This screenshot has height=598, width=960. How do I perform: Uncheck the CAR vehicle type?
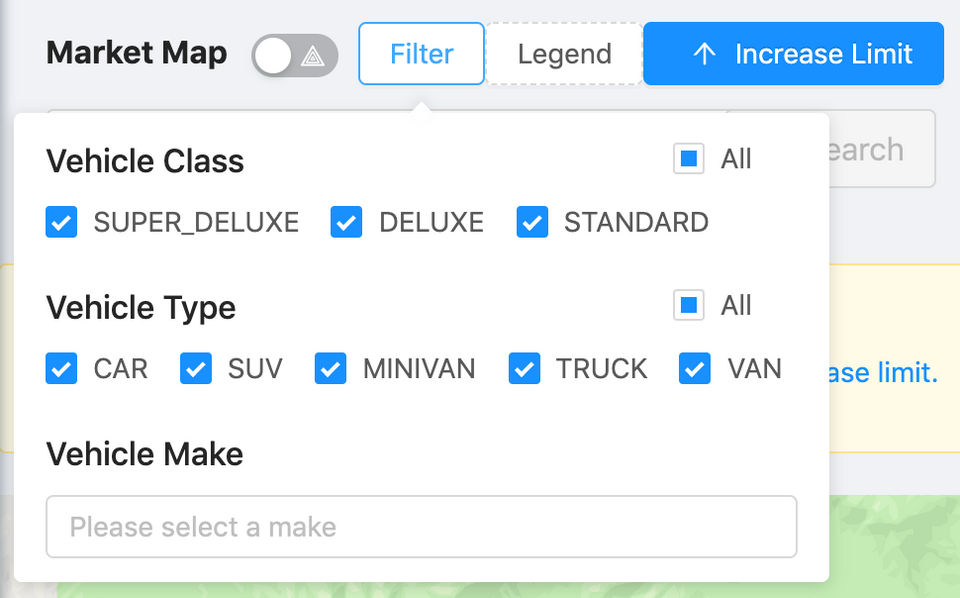tap(62, 369)
